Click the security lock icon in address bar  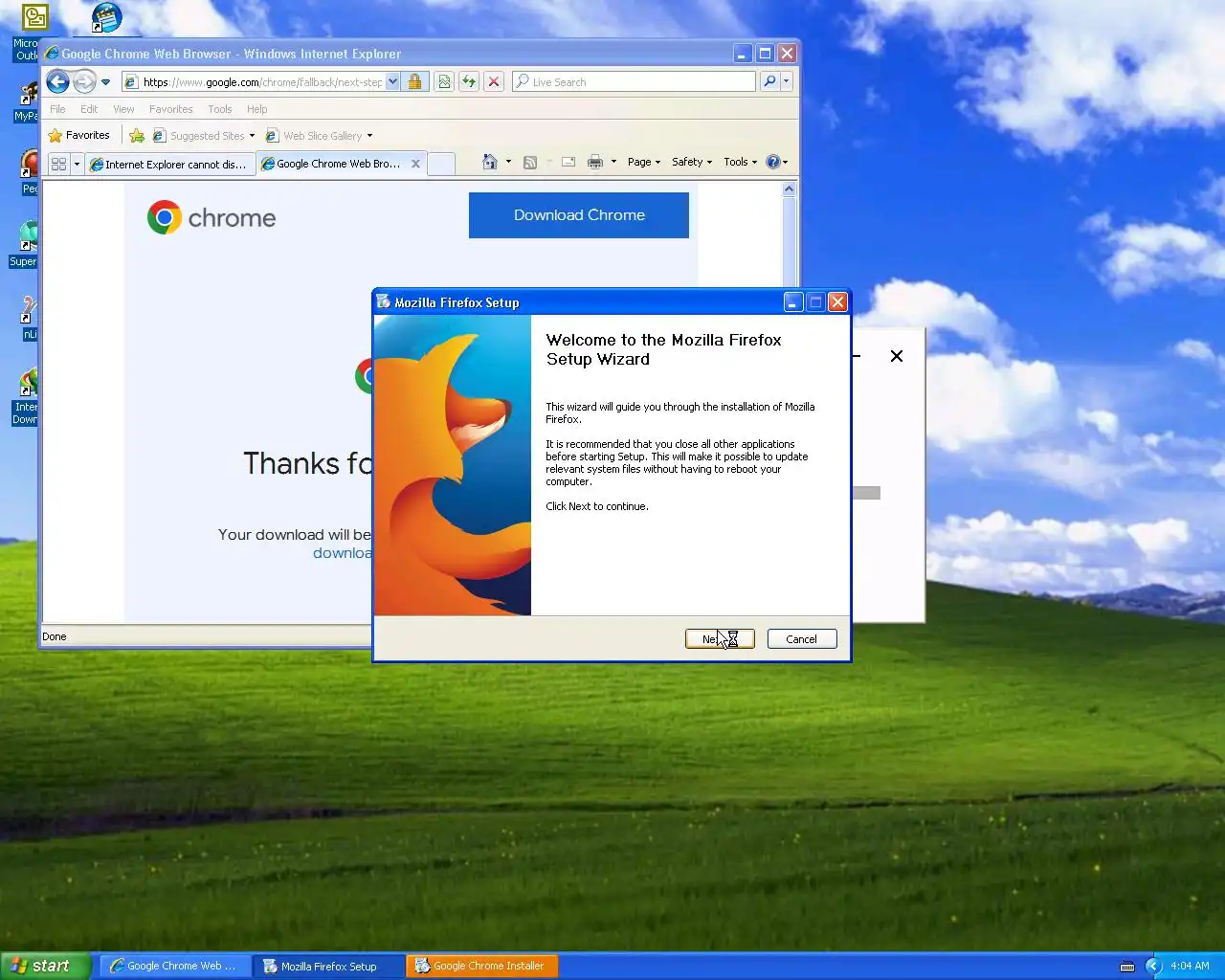pos(414,82)
